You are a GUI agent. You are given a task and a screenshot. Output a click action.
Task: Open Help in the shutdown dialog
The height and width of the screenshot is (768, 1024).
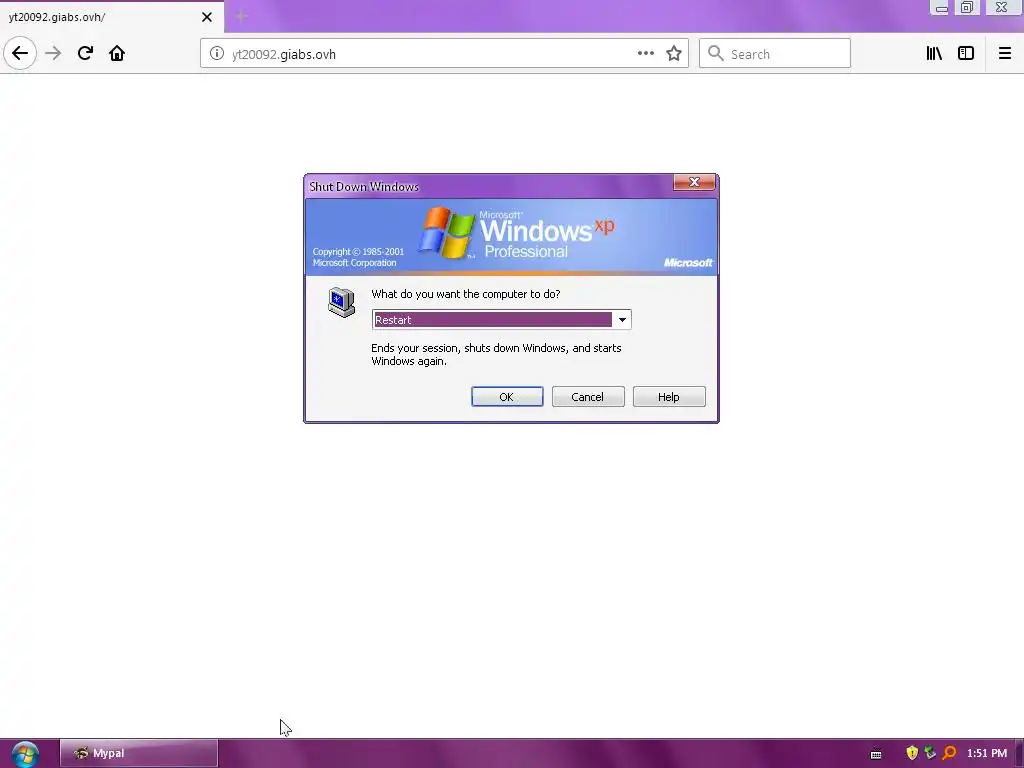pyautogui.click(x=669, y=397)
